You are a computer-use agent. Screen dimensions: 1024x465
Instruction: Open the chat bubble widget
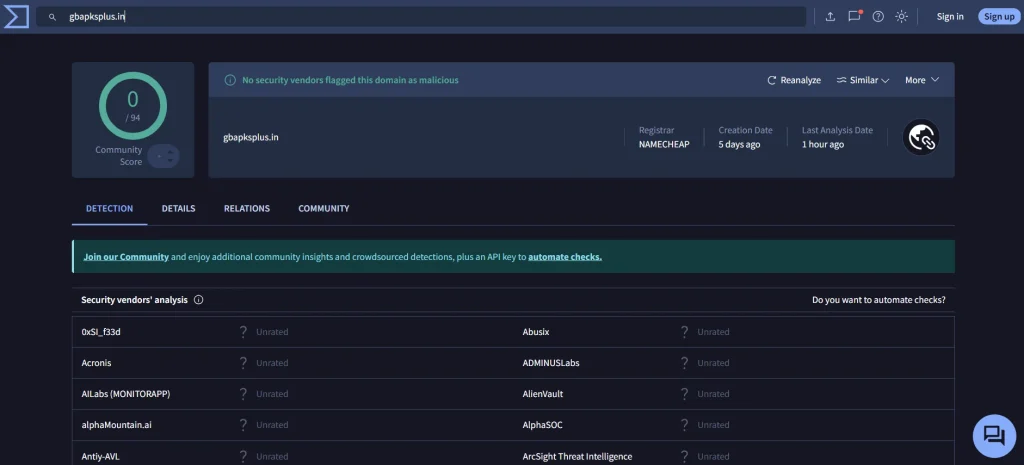pyautogui.click(x=994, y=436)
